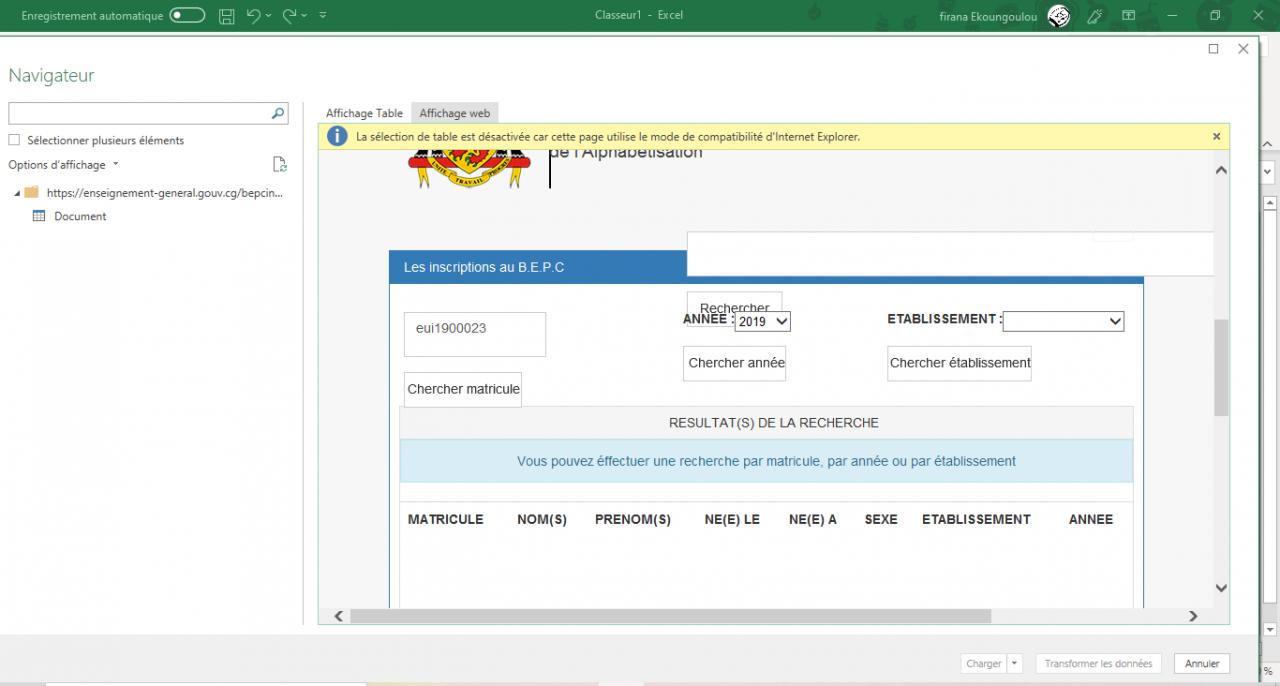Open the Undo history dropdown arrow

269,15
